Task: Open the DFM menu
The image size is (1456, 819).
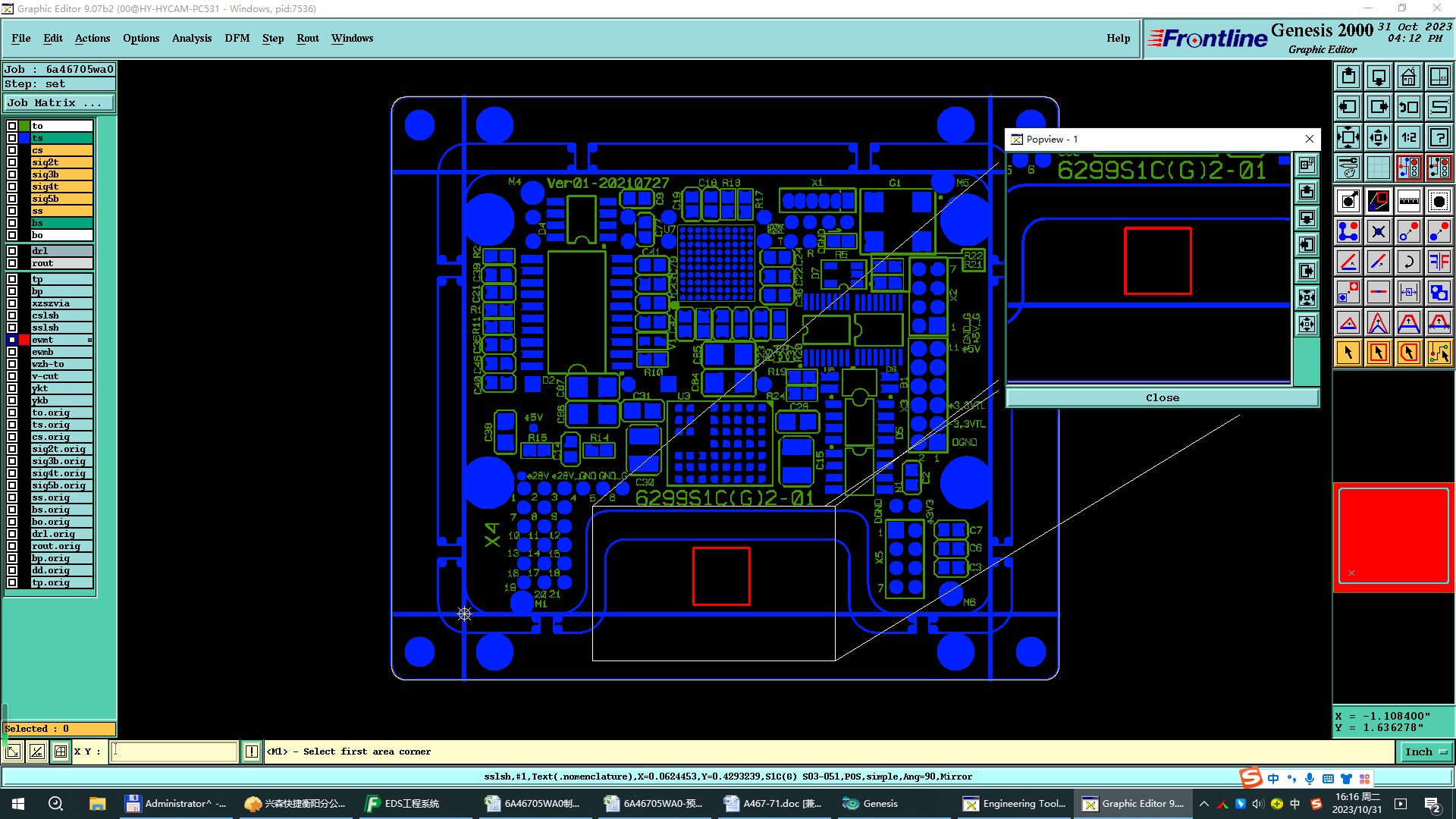Action: click(237, 38)
